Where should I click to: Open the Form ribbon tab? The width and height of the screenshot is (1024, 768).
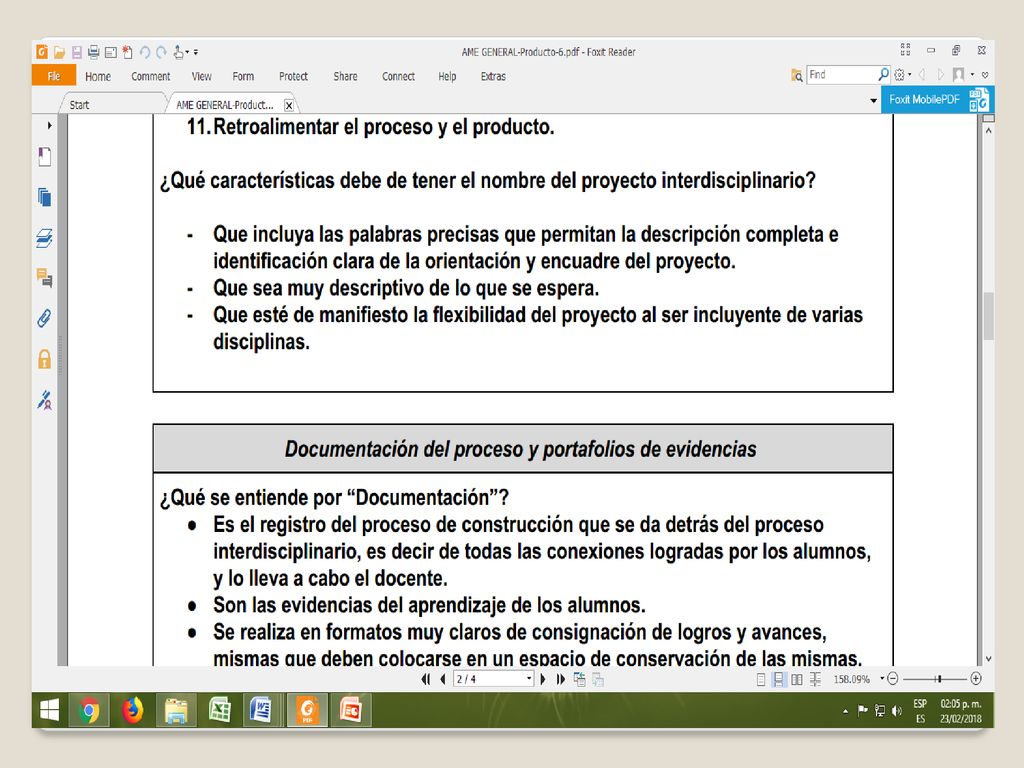[243, 76]
